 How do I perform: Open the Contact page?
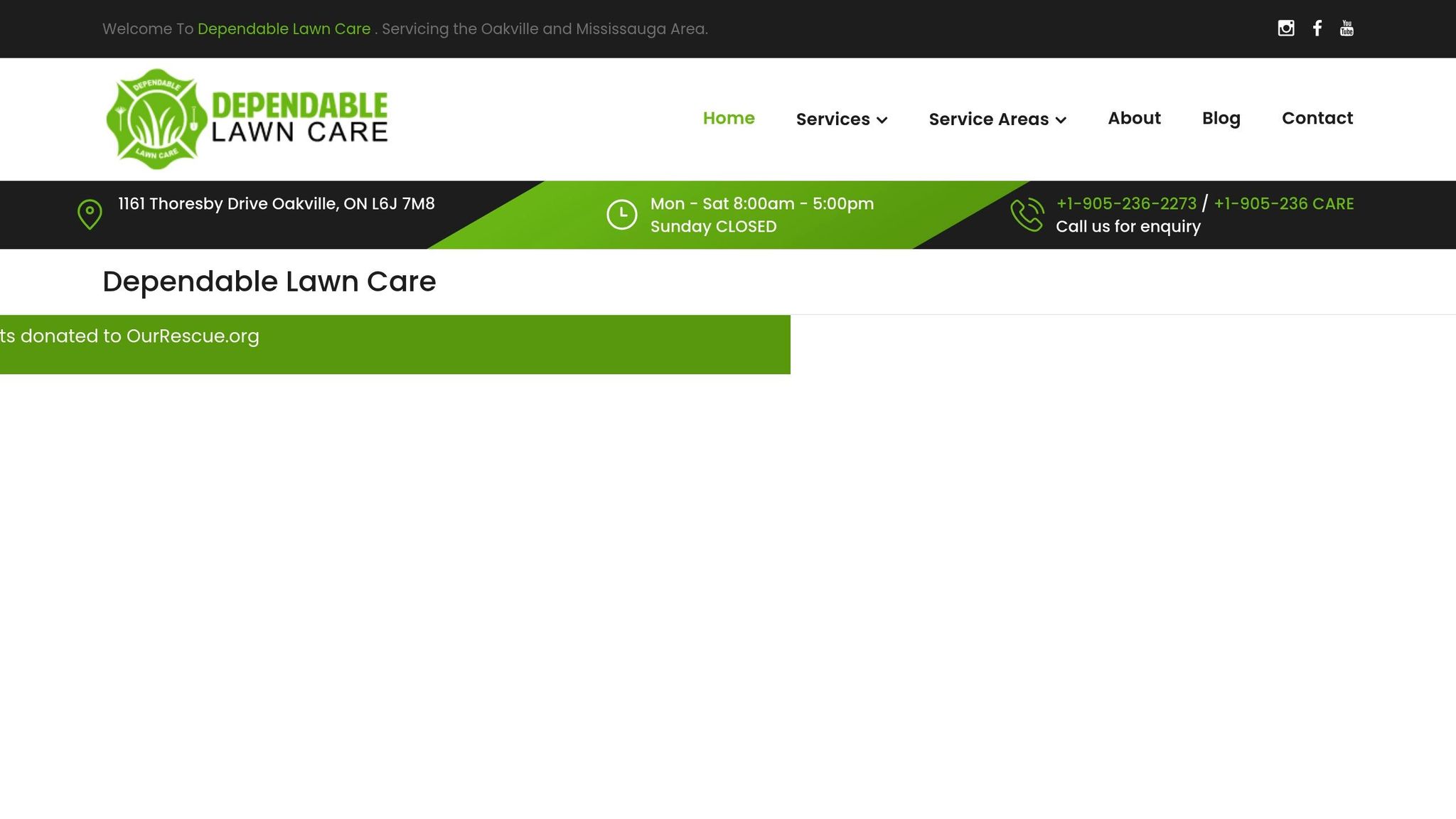point(1317,118)
